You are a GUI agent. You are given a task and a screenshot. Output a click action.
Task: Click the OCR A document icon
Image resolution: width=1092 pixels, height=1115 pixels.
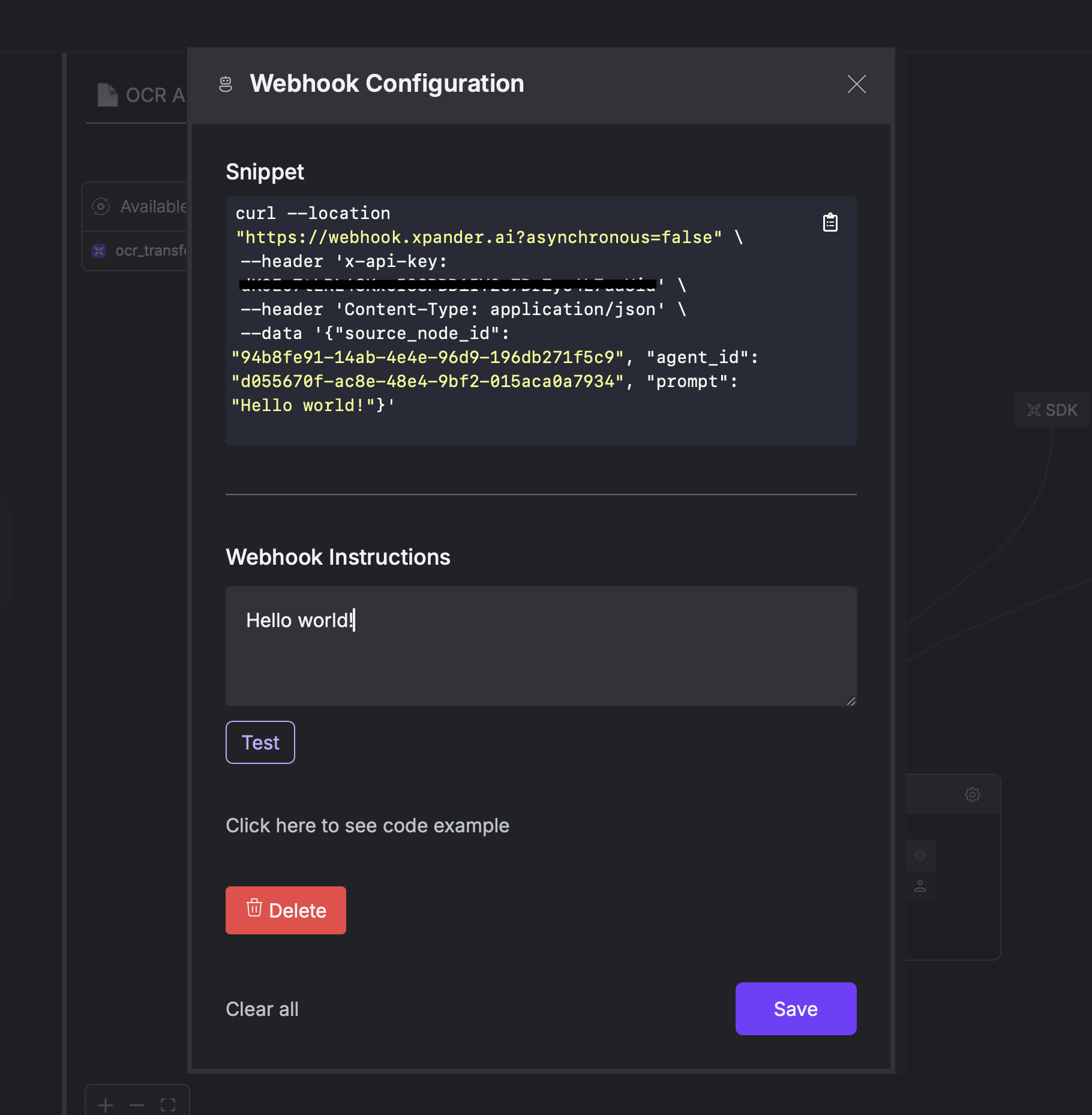tap(107, 94)
